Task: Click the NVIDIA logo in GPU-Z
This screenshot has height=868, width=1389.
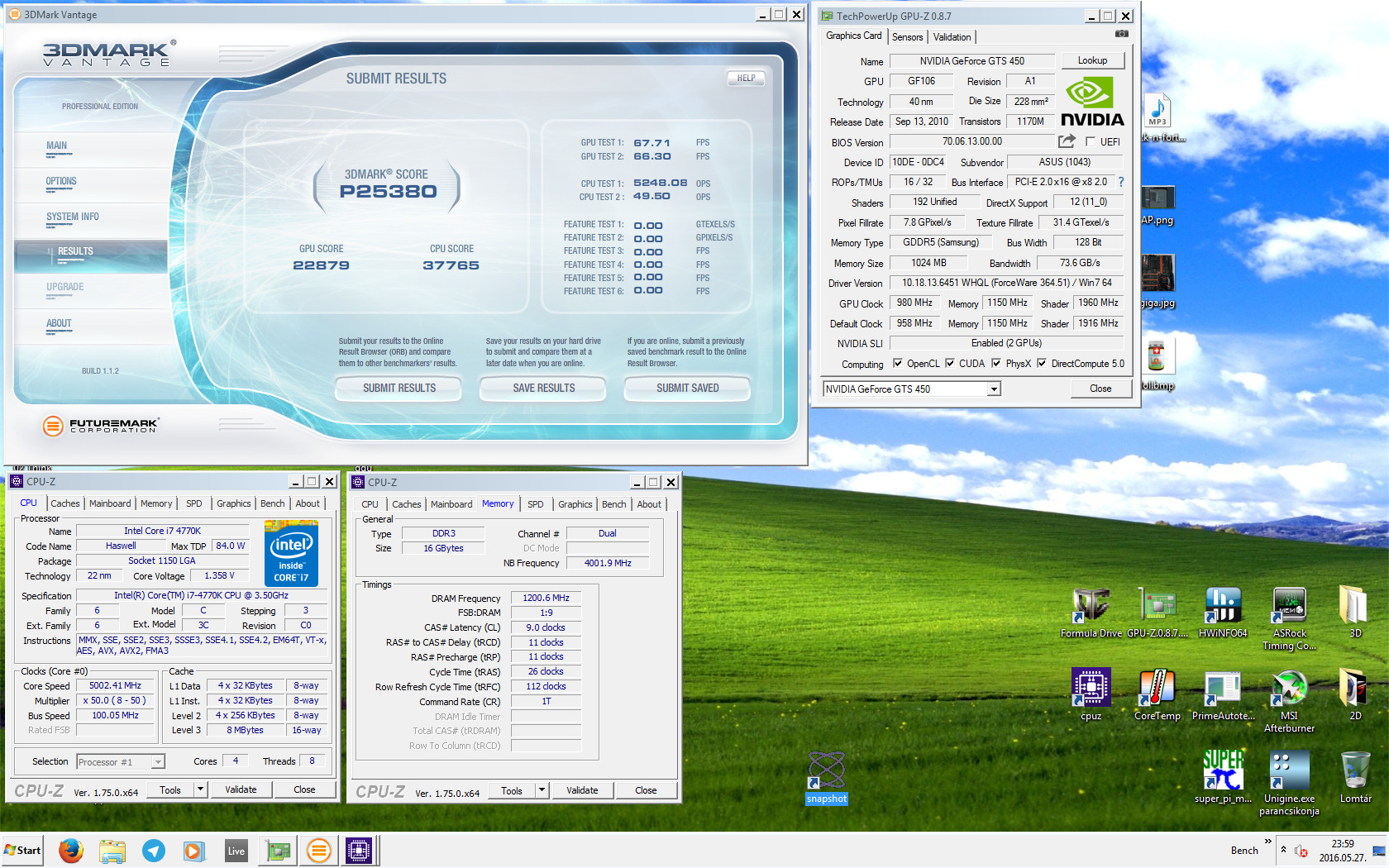Action: coord(1092,102)
